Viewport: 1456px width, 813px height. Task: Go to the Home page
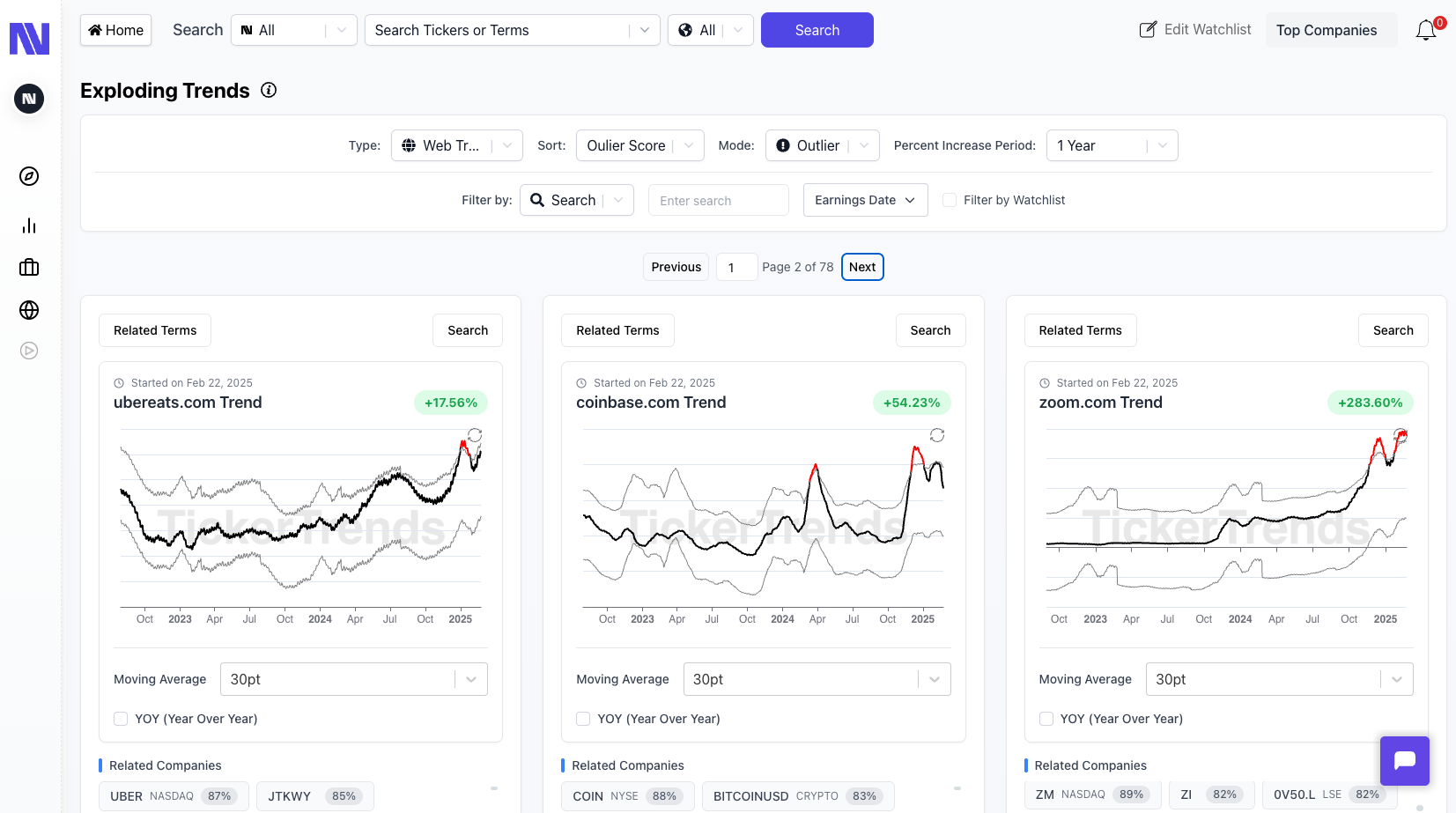(x=116, y=30)
